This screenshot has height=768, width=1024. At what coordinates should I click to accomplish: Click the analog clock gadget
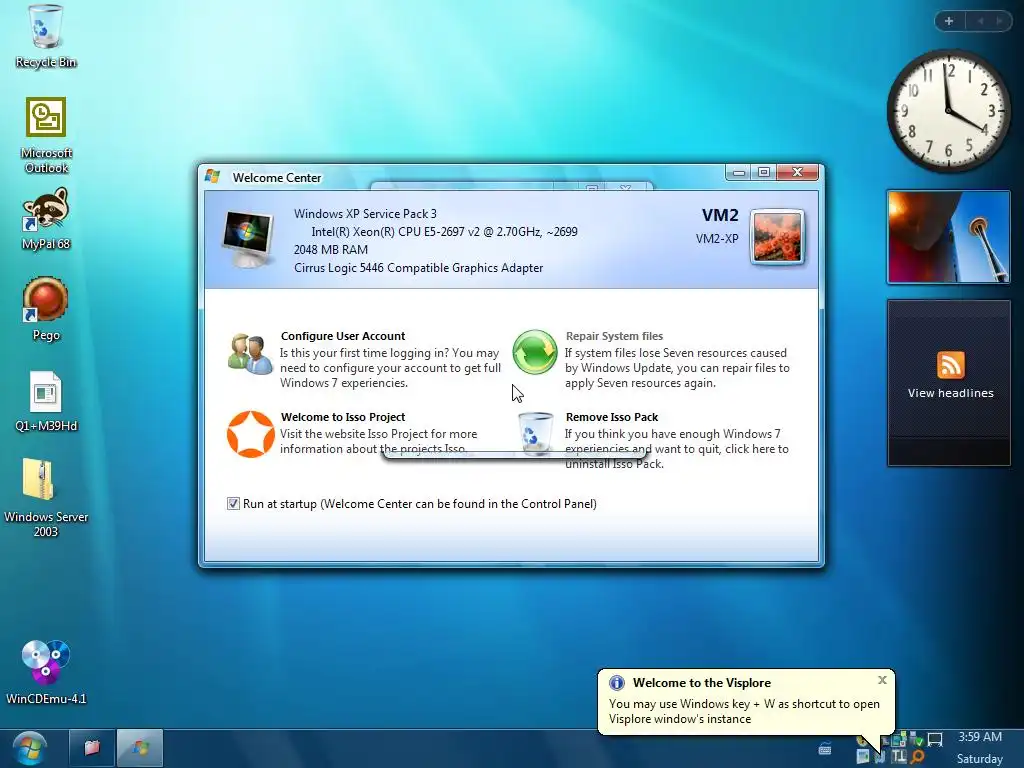coord(948,110)
